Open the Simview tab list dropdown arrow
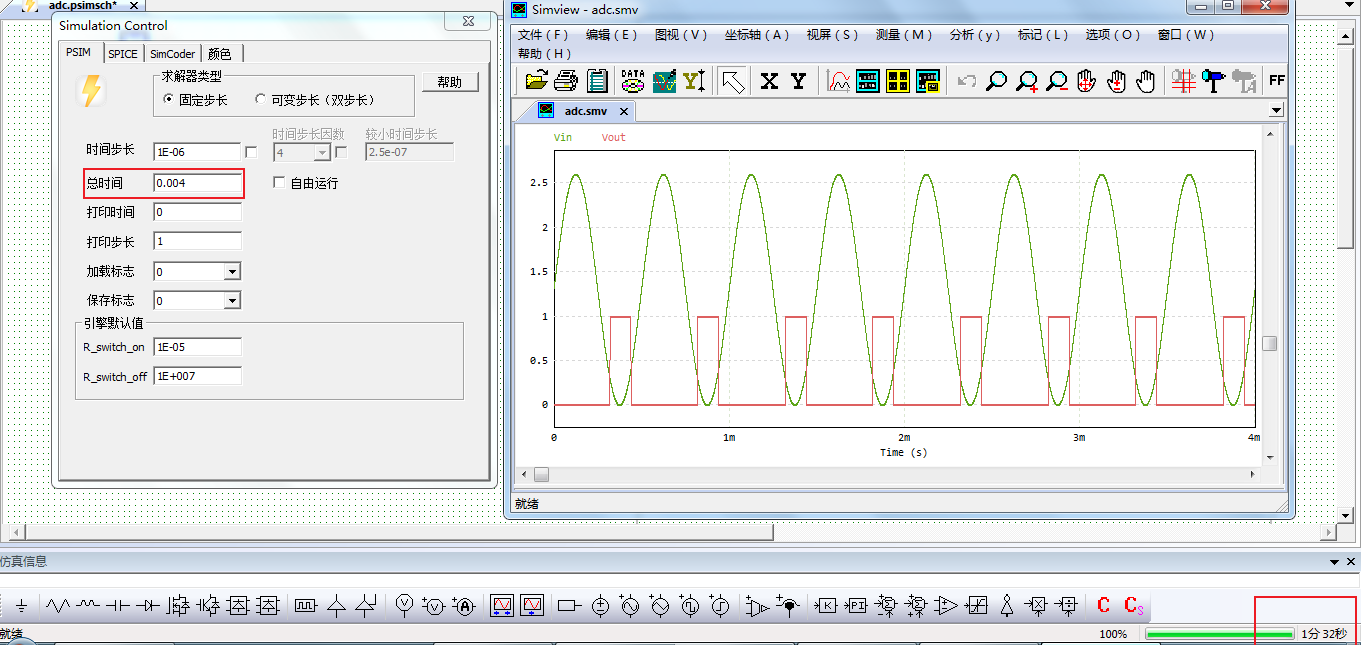 tap(1276, 110)
